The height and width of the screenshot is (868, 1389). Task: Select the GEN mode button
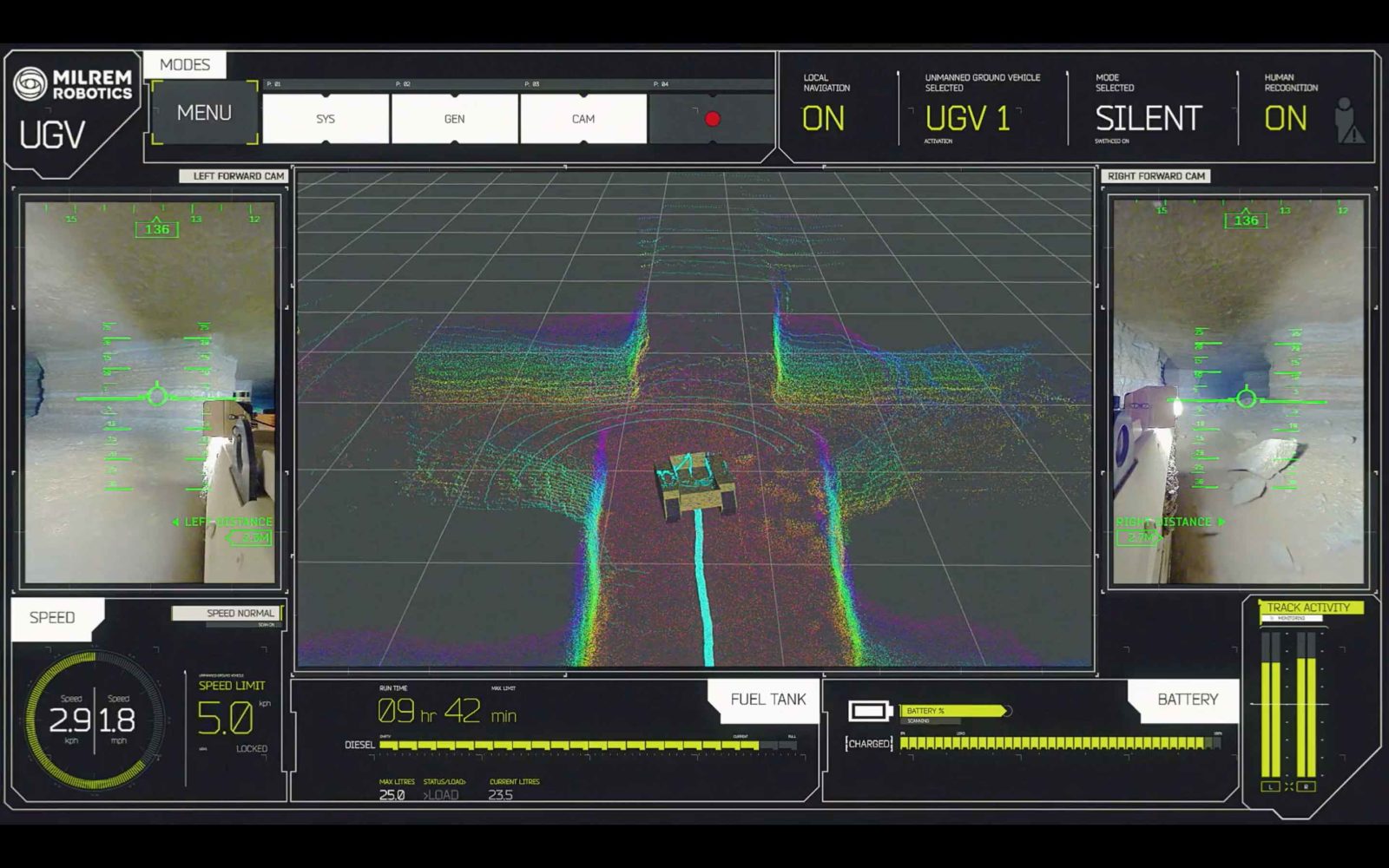[455, 119]
